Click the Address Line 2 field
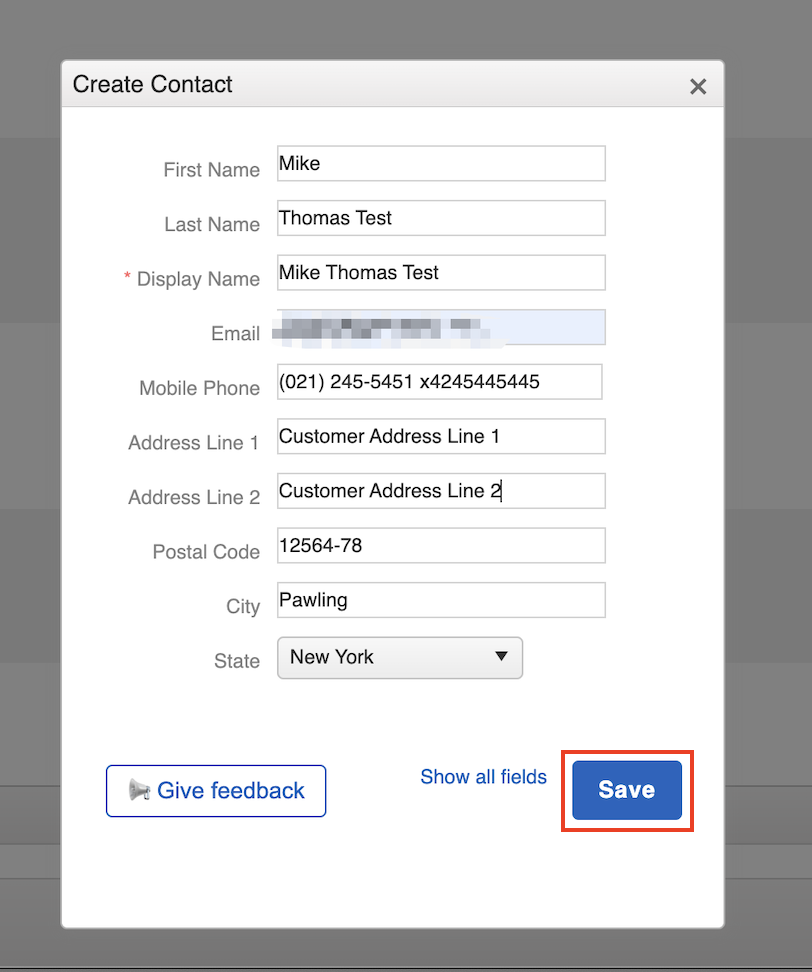 (440, 491)
